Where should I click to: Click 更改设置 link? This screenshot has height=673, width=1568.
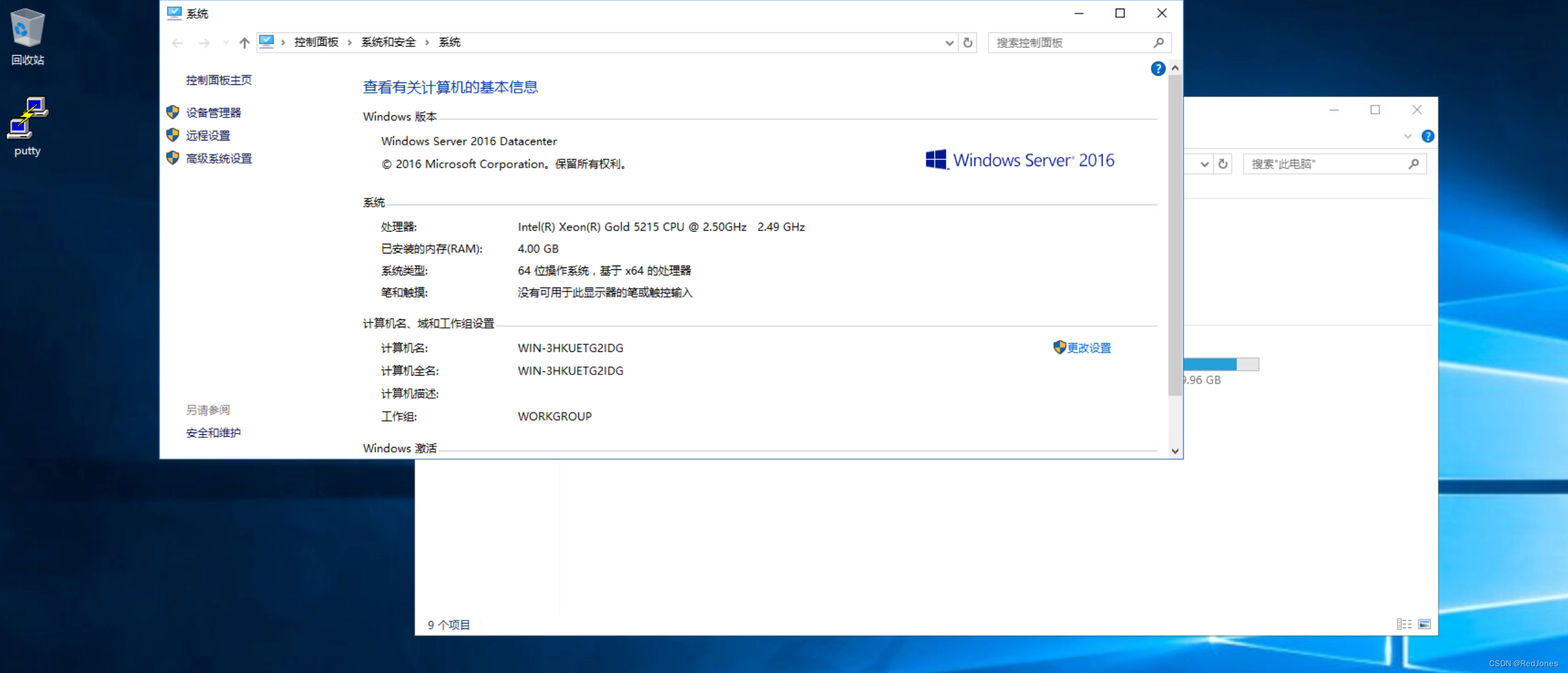point(1089,347)
